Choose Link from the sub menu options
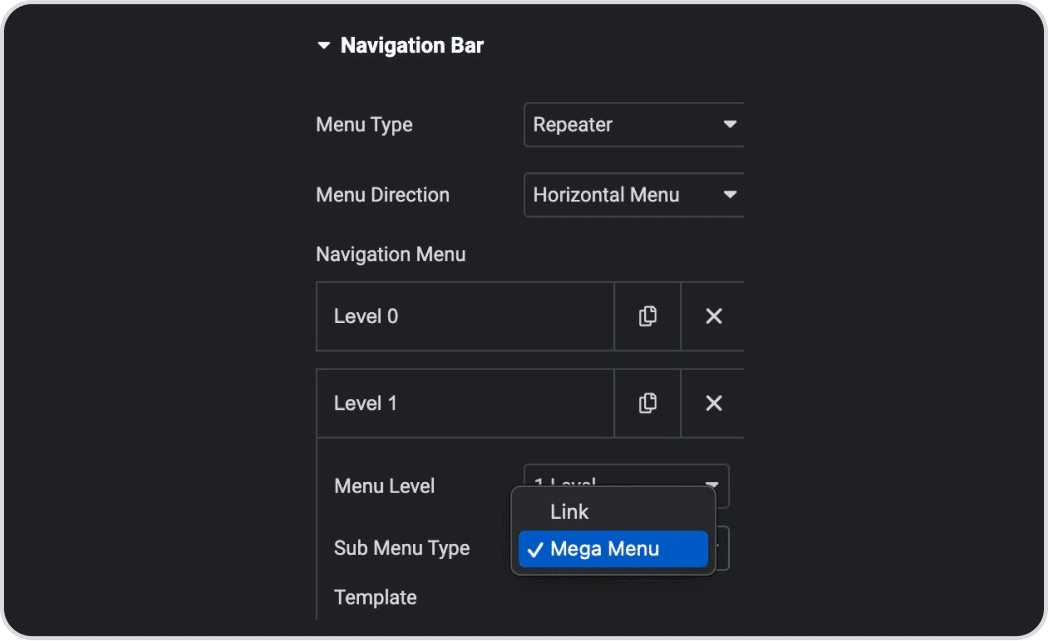Screen dimensions: 1048x641 (x=569, y=512)
